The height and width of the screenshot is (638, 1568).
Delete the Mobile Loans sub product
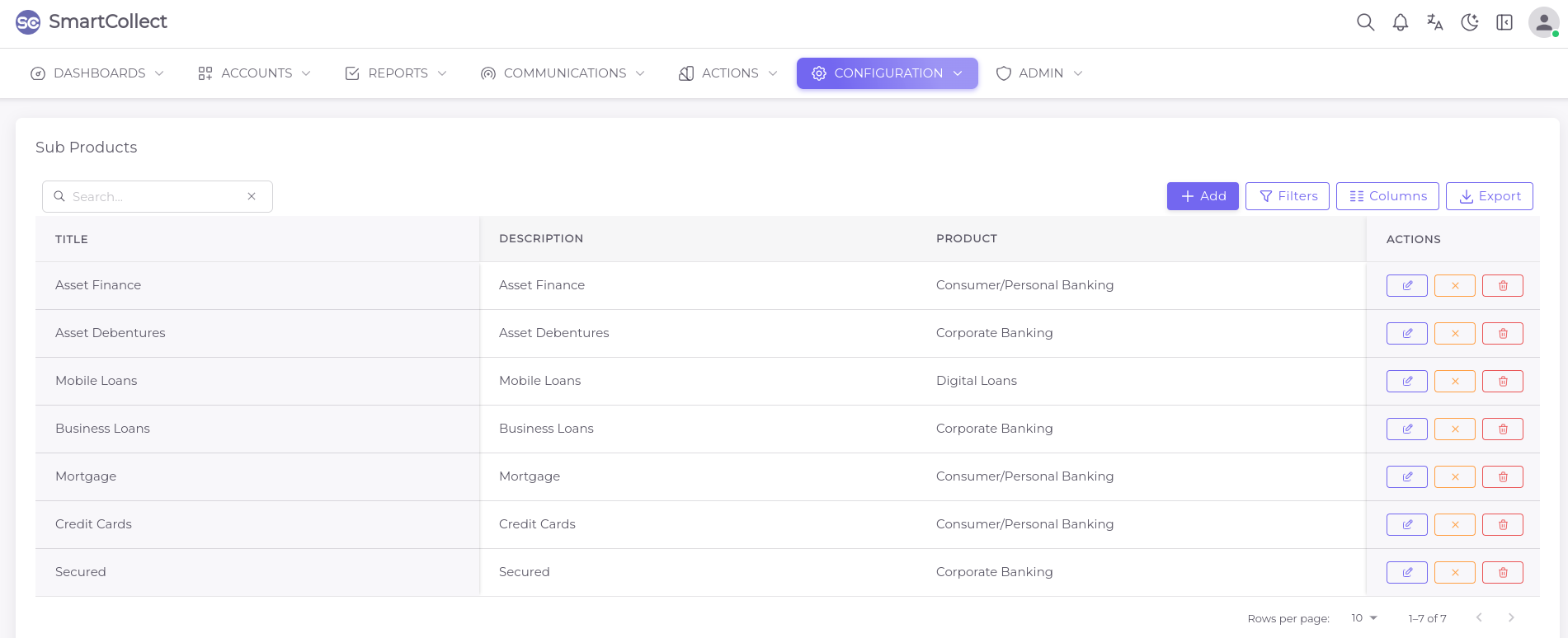[x=1502, y=382]
